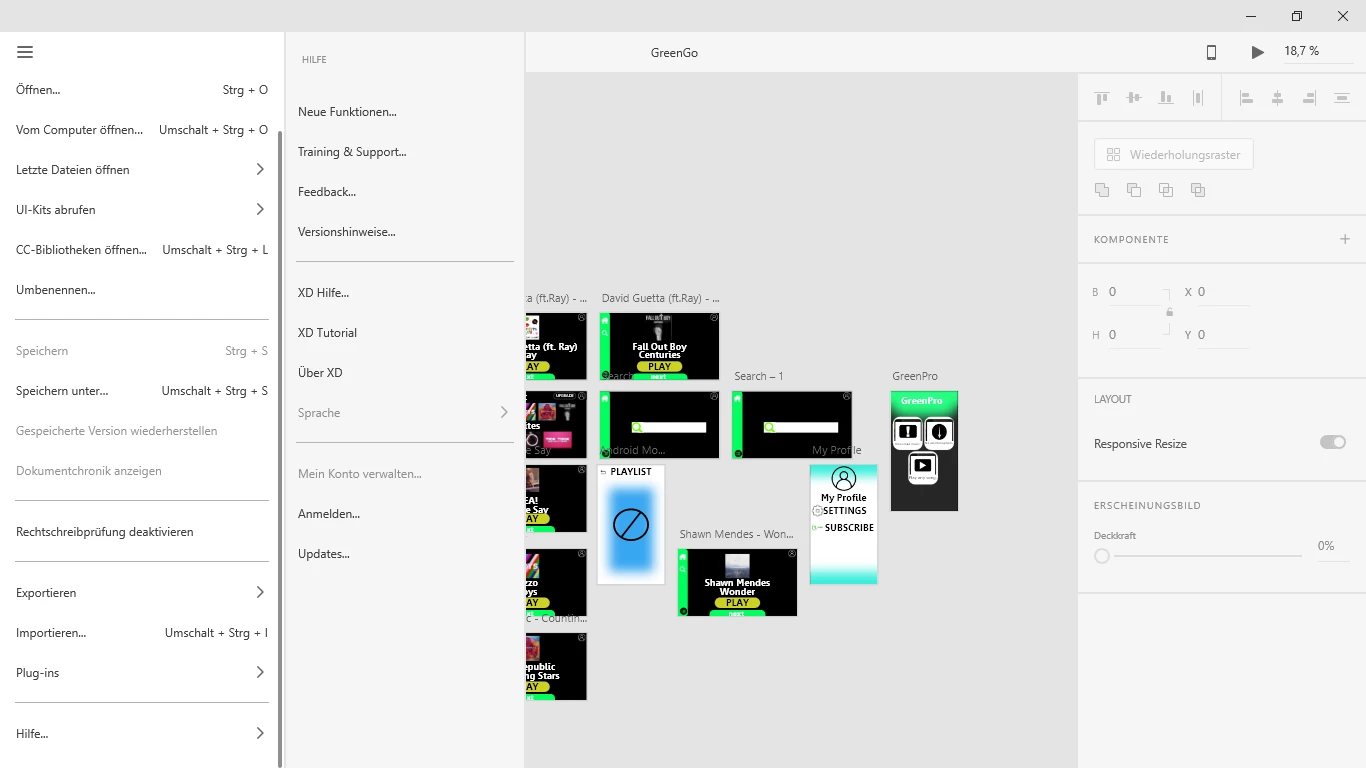Click the H height input field
Image resolution: width=1366 pixels, height=768 pixels.
point(1133,335)
